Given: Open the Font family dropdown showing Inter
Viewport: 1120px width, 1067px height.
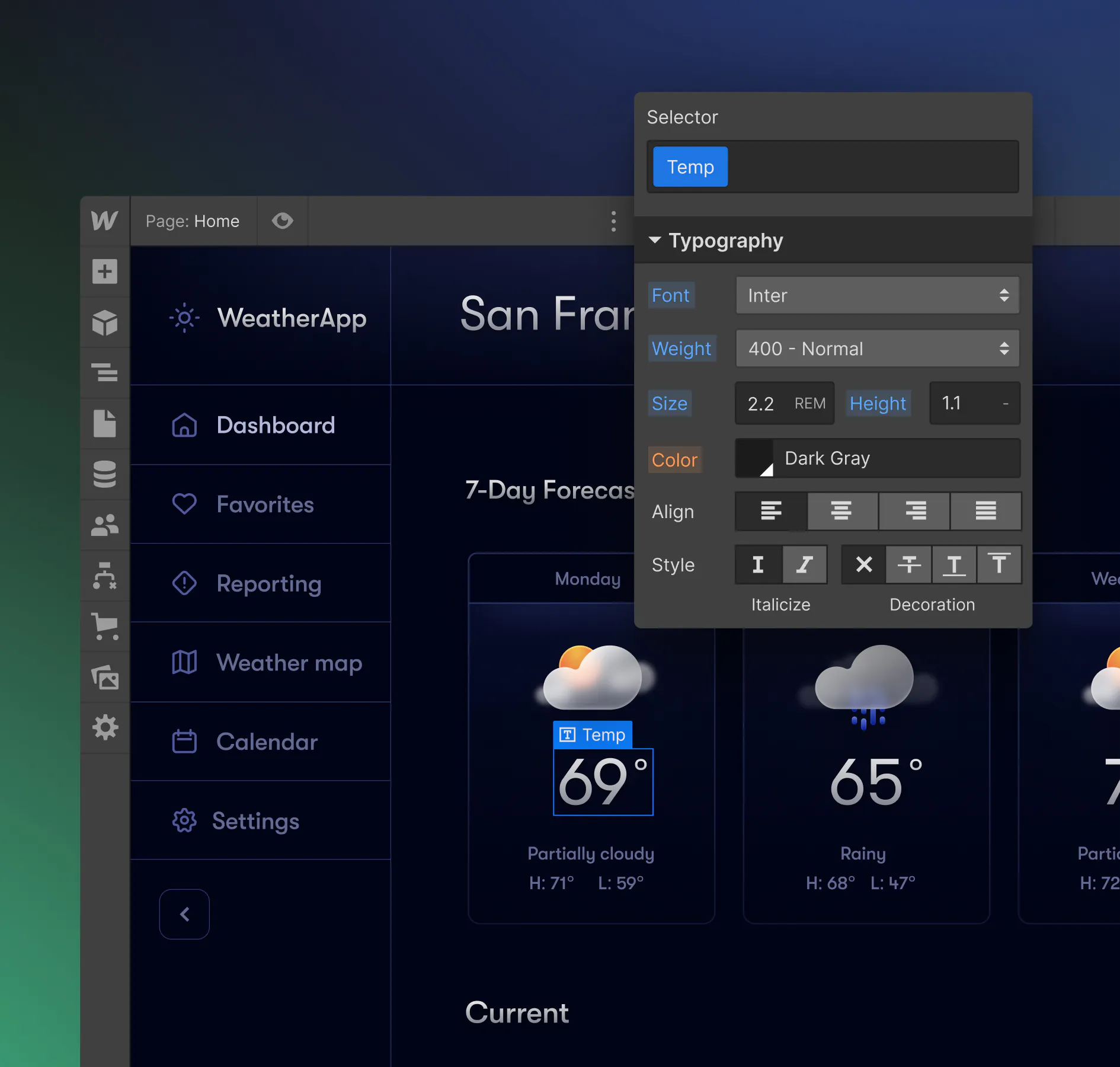Looking at the screenshot, I should 877,295.
